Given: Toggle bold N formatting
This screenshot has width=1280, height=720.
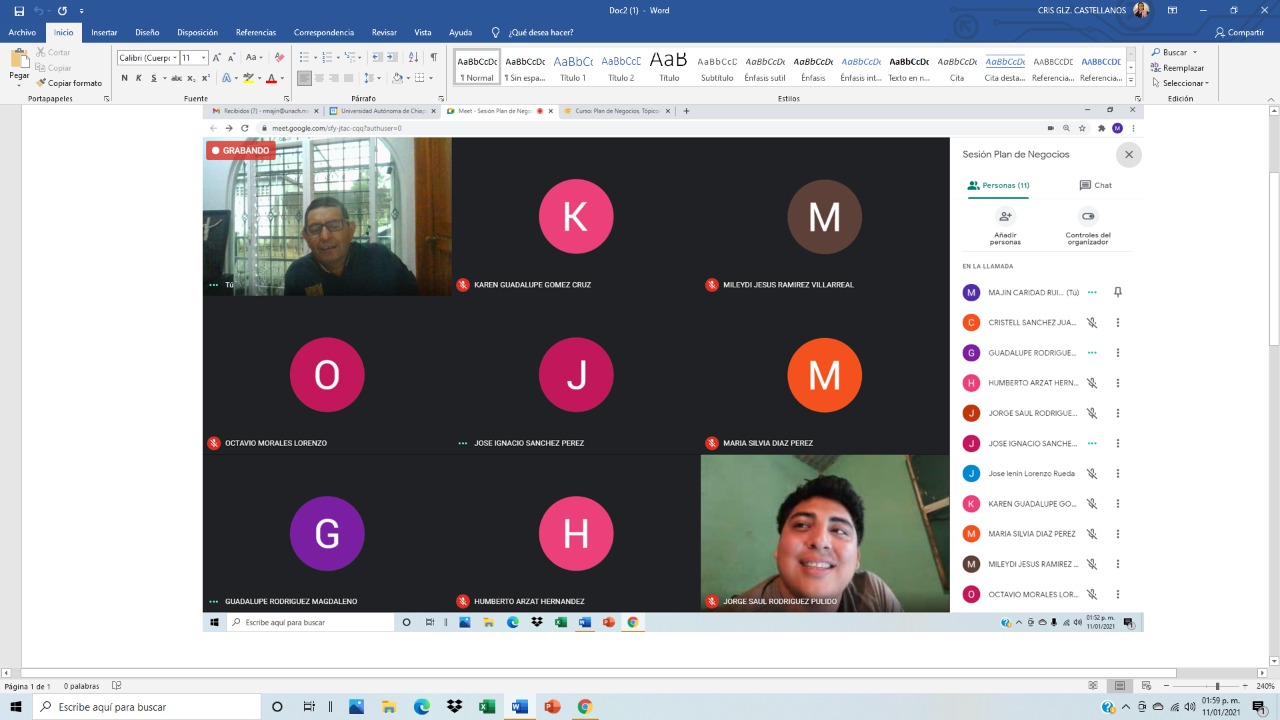Looking at the screenshot, I should click(125, 78).
